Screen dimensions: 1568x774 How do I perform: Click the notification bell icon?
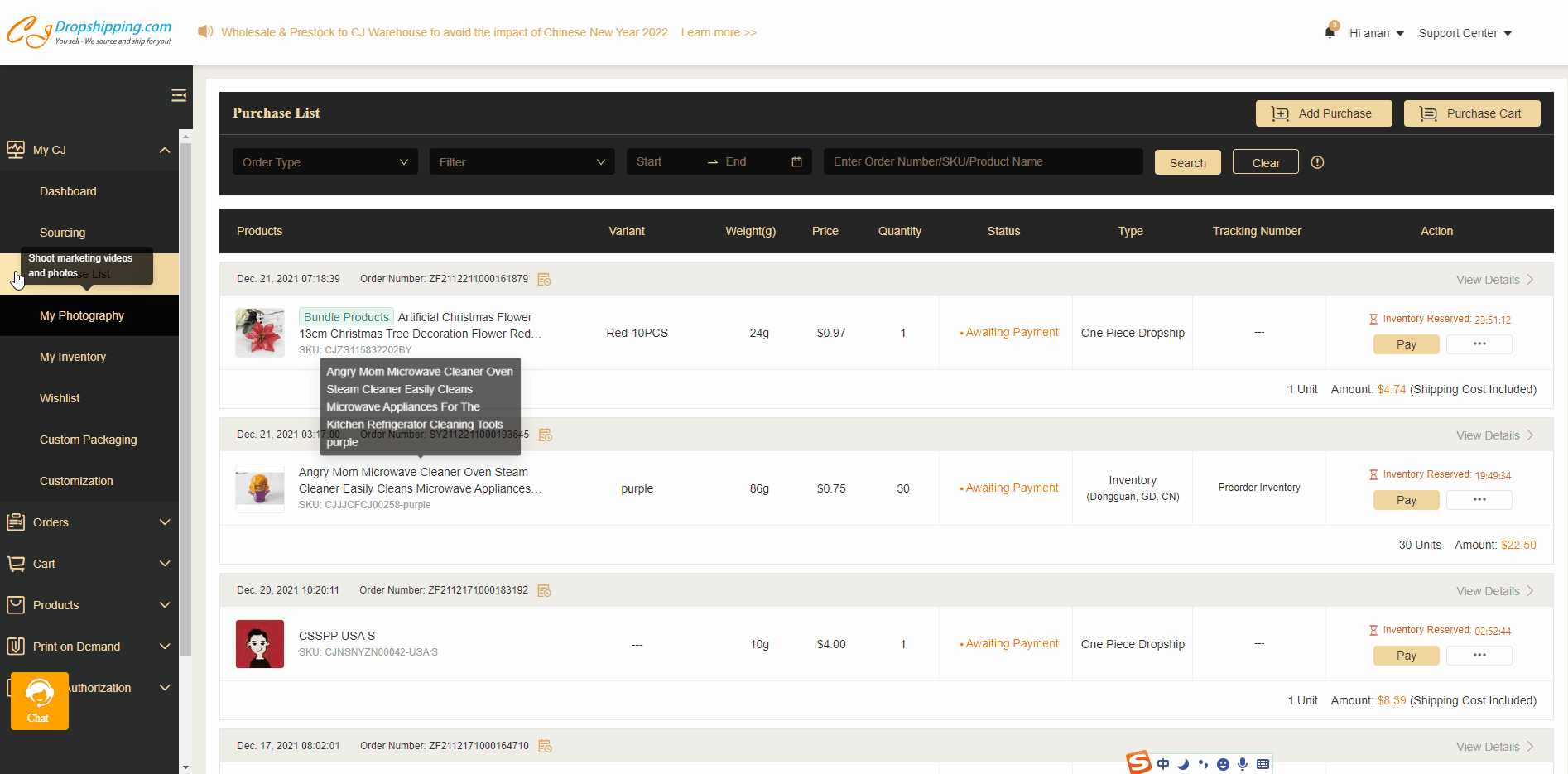(1330, 32)
